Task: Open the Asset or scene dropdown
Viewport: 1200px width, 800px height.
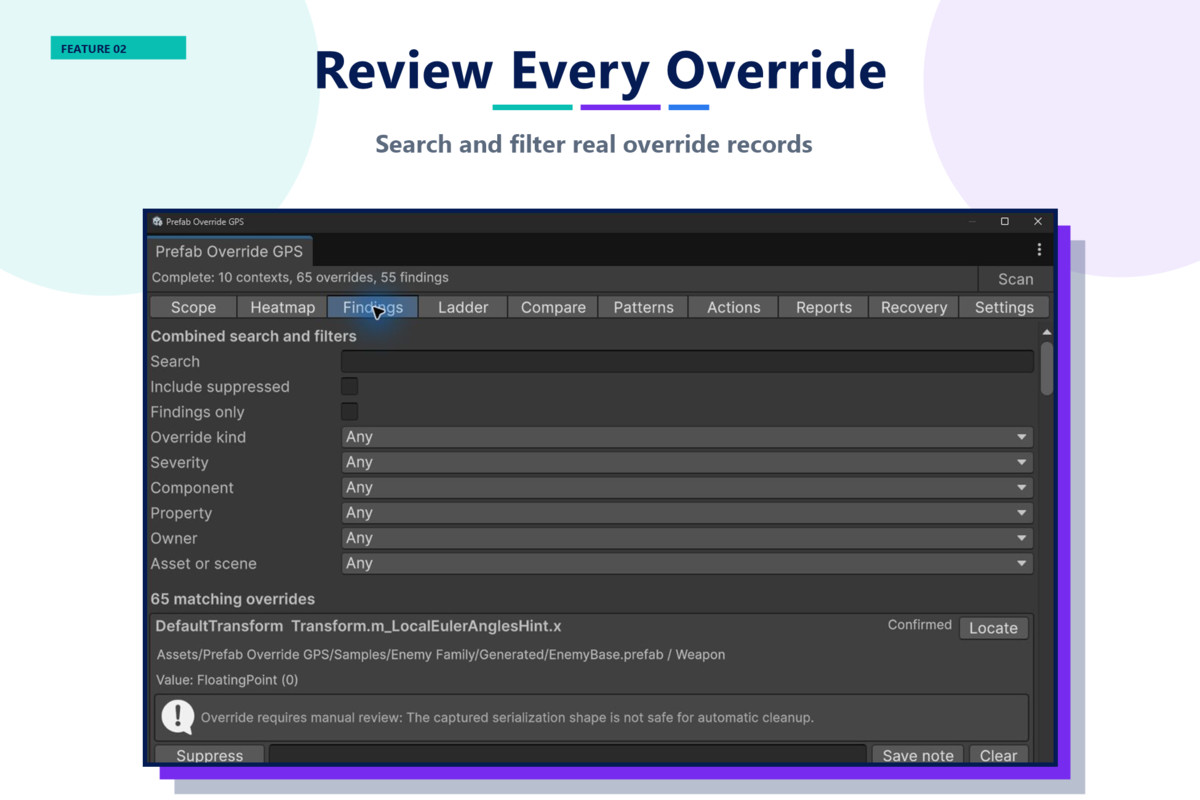Action: pos(687,563)
